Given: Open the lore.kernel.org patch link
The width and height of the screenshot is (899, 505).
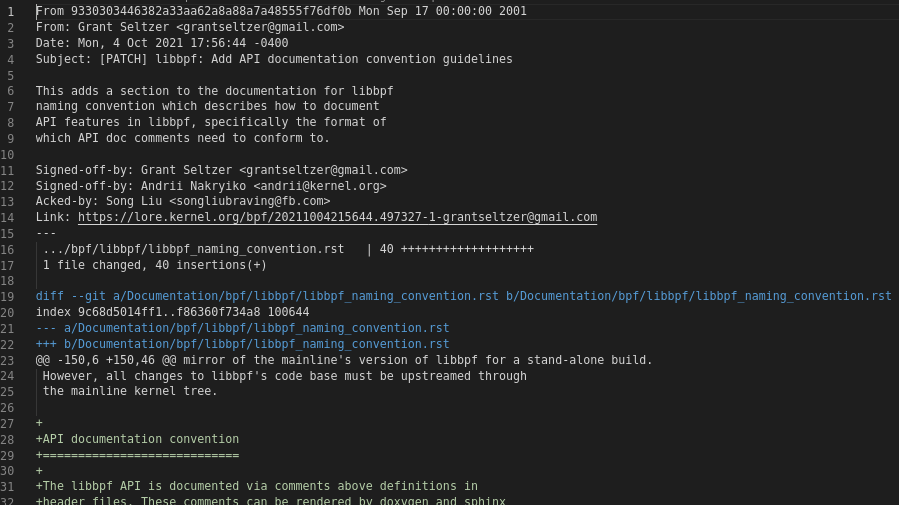Looking at the screenshot, I should pos(337,217).
